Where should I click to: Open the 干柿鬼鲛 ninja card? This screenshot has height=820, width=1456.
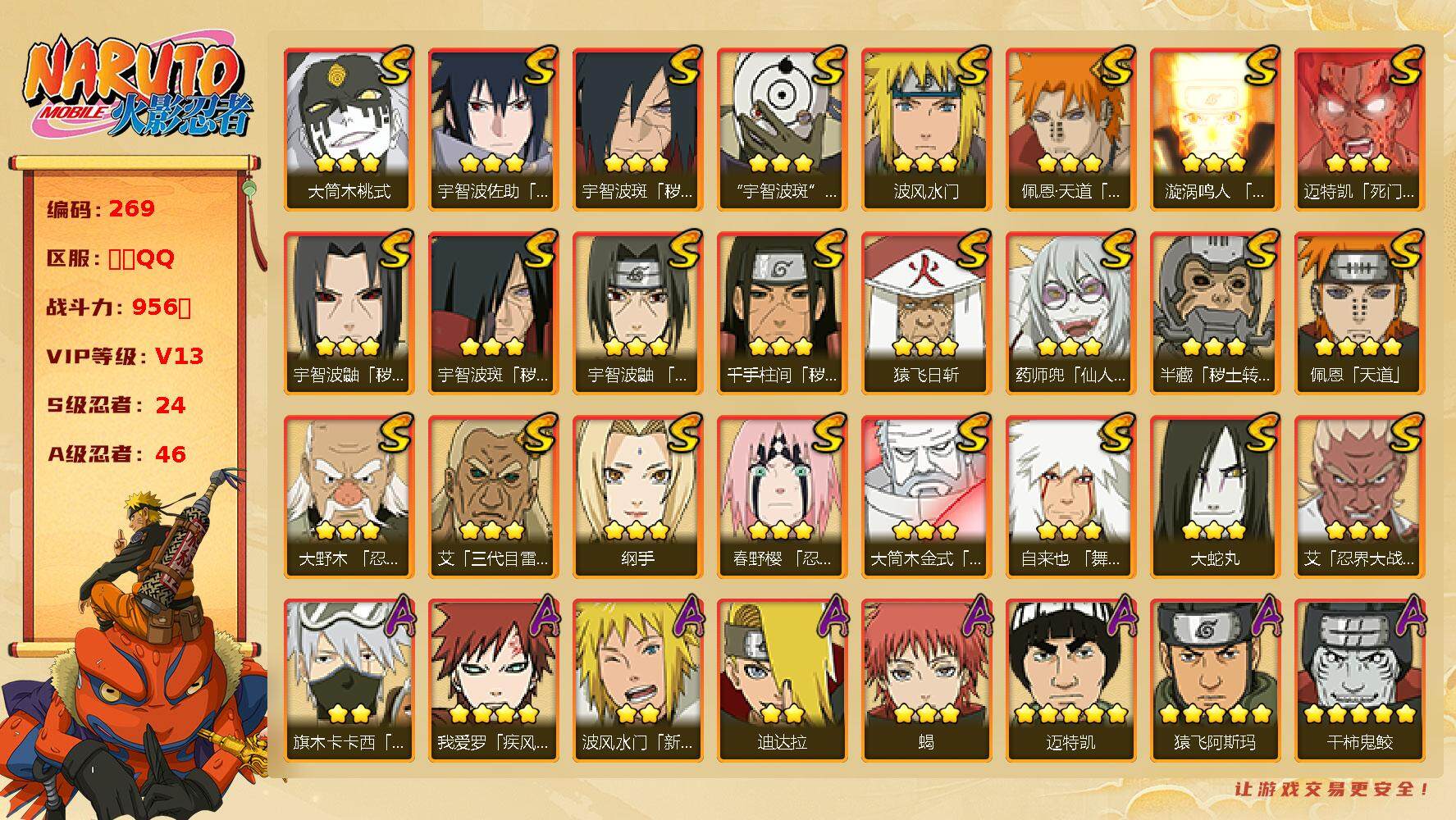[1360, 681]
